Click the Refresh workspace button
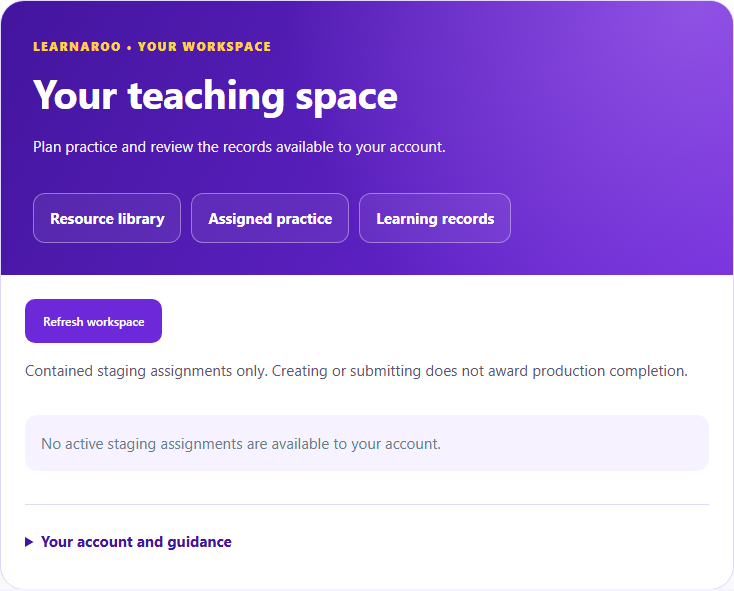The height and width of the screenshot is (591, 734). [94, 321]
